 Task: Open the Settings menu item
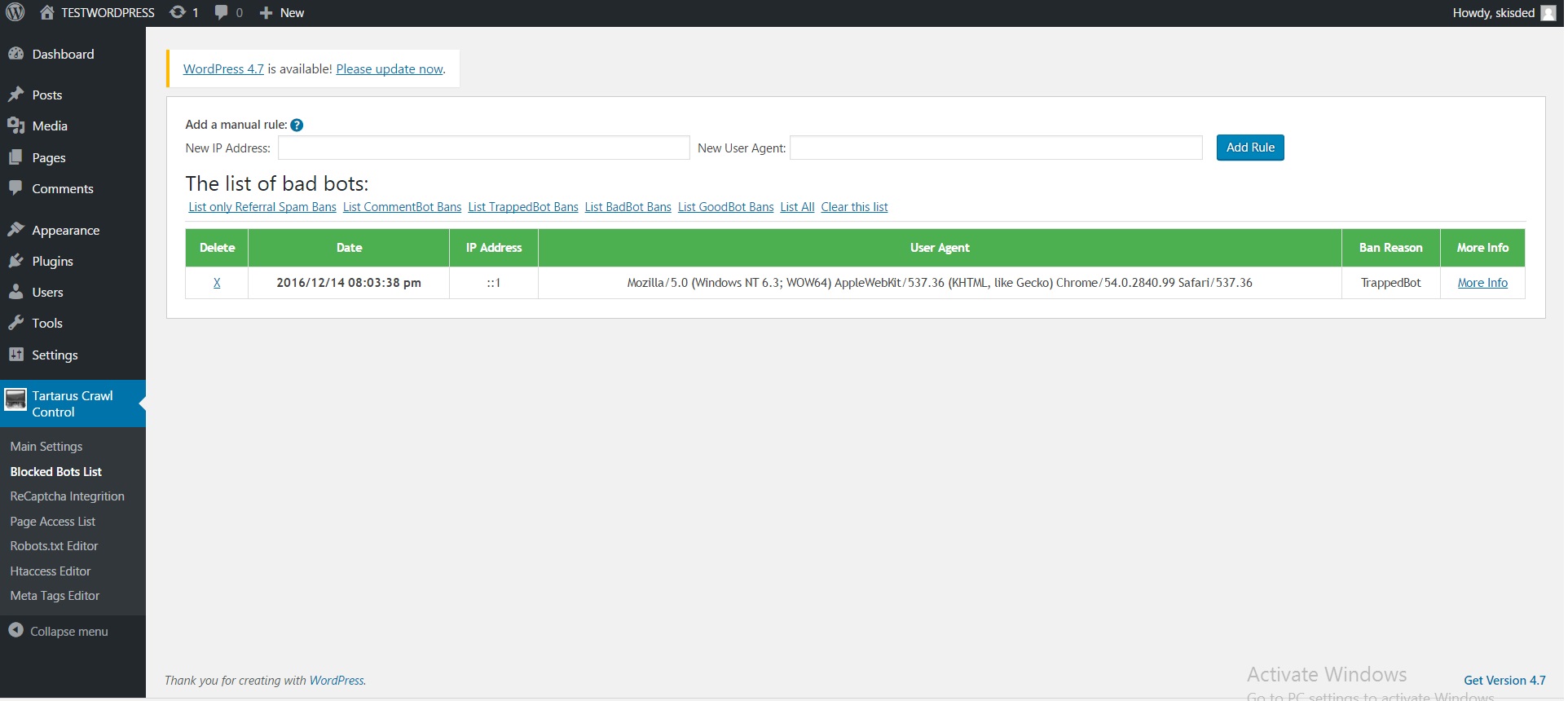(x=55, y=355)
